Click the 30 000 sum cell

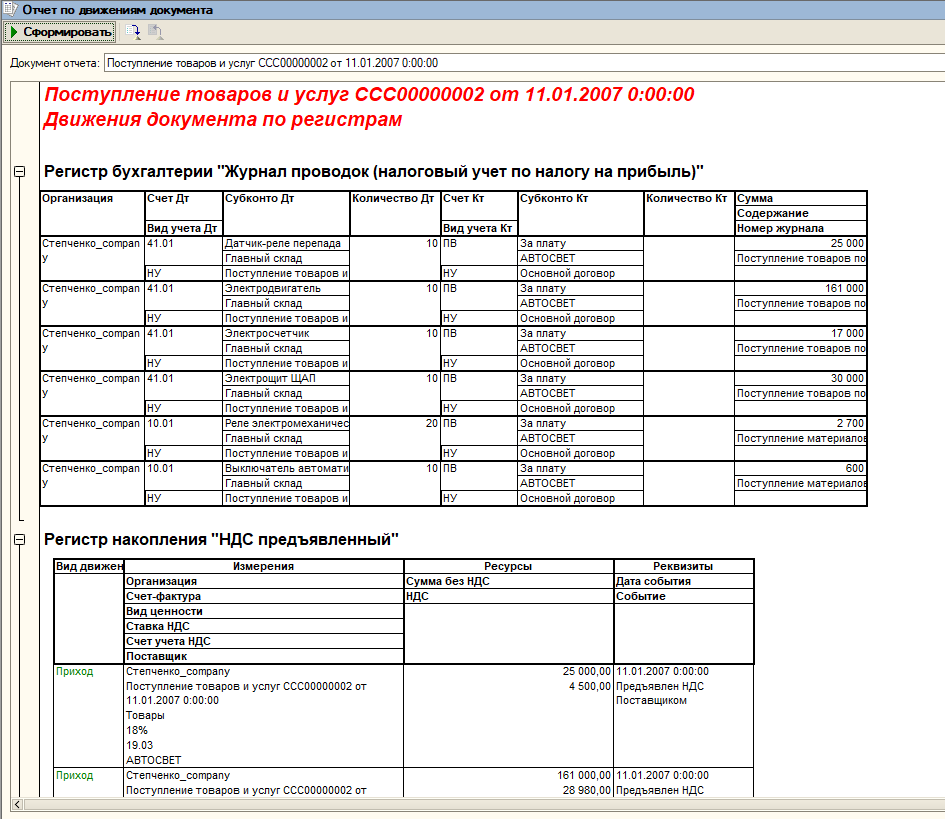[x=800, y=378]
